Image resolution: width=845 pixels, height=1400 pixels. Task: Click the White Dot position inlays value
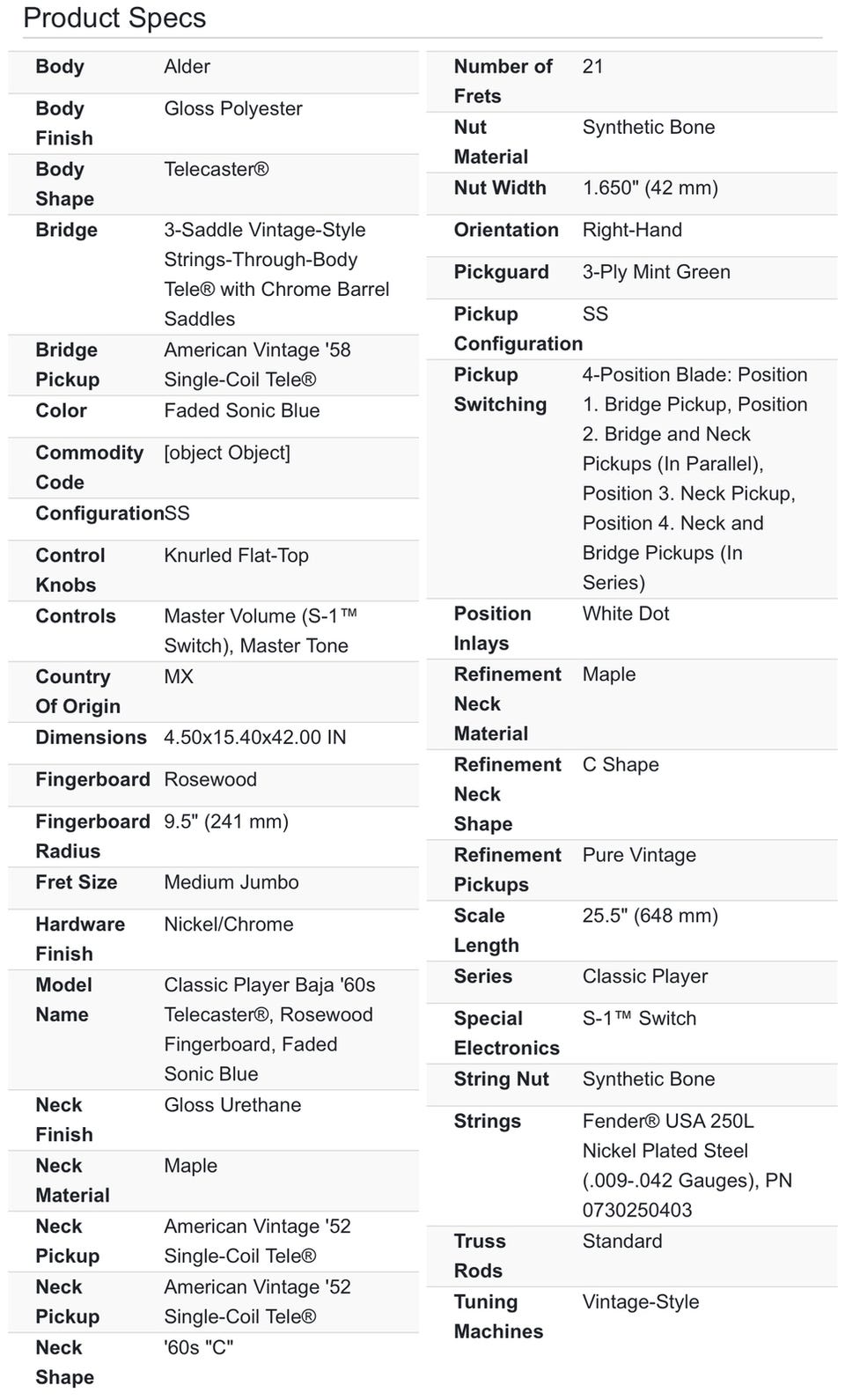[626, 615]
